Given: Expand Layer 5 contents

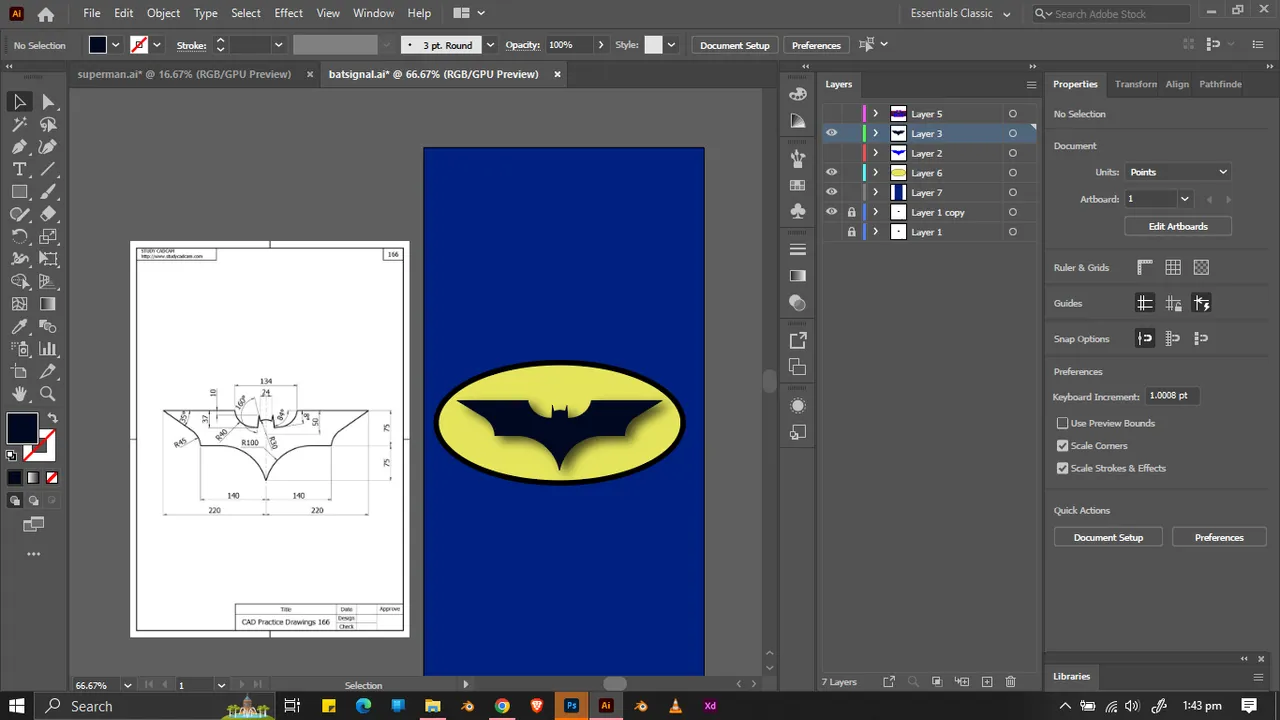Looking at the screenshot, I should (x=875, y=114).
